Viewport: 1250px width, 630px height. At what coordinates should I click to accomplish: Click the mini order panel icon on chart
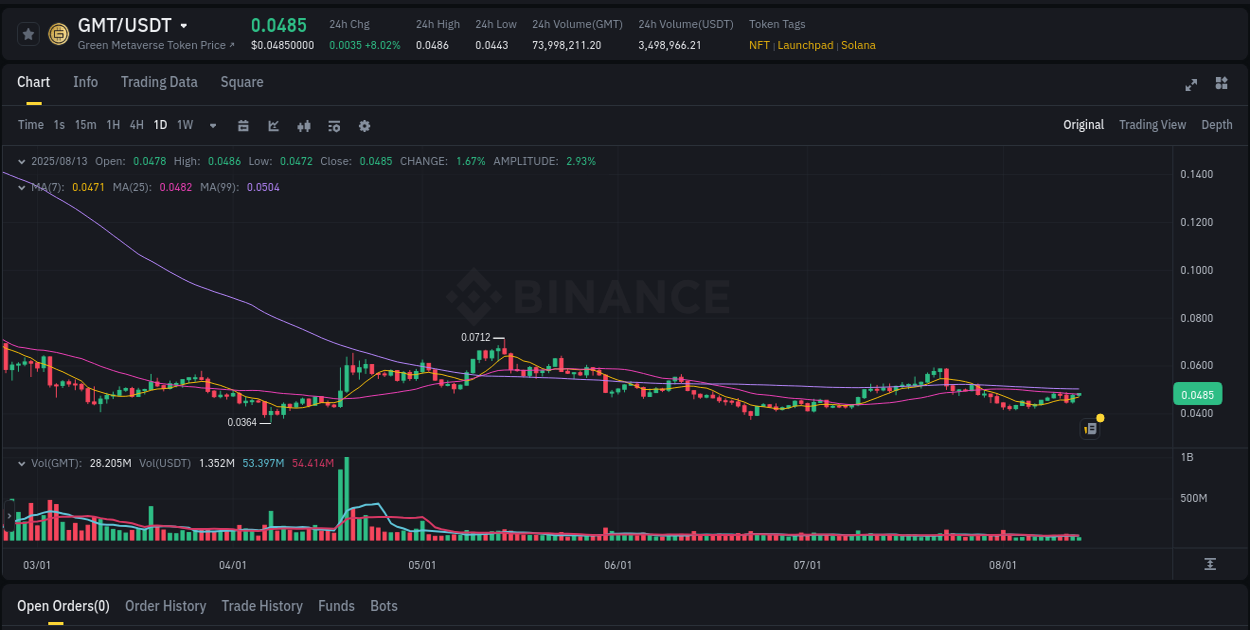click(x=1090, y=428)
